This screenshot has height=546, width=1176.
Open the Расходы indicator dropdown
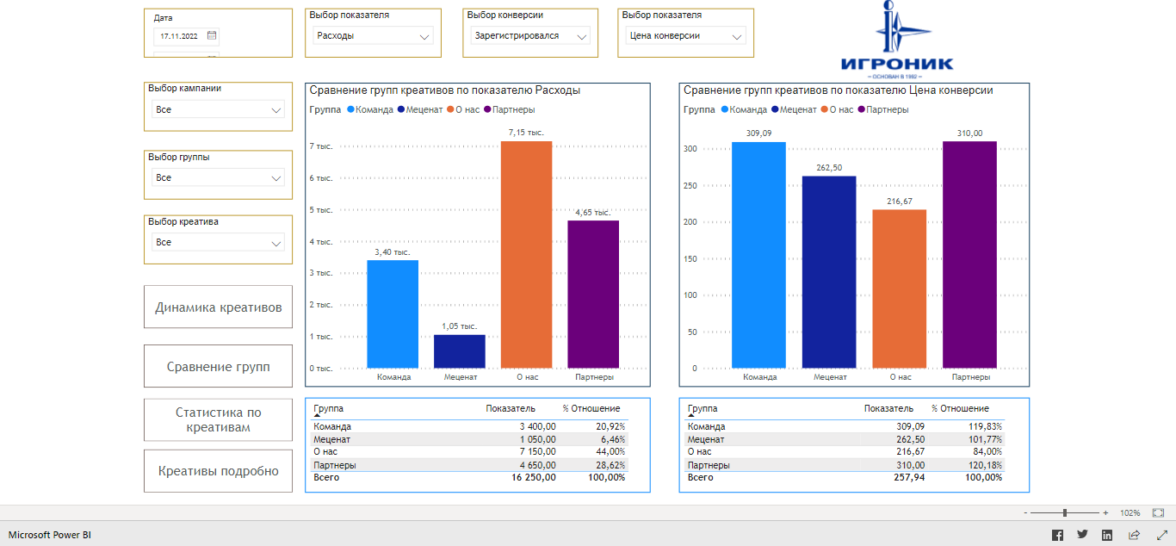pyautogui.click(x=372, y=36)
